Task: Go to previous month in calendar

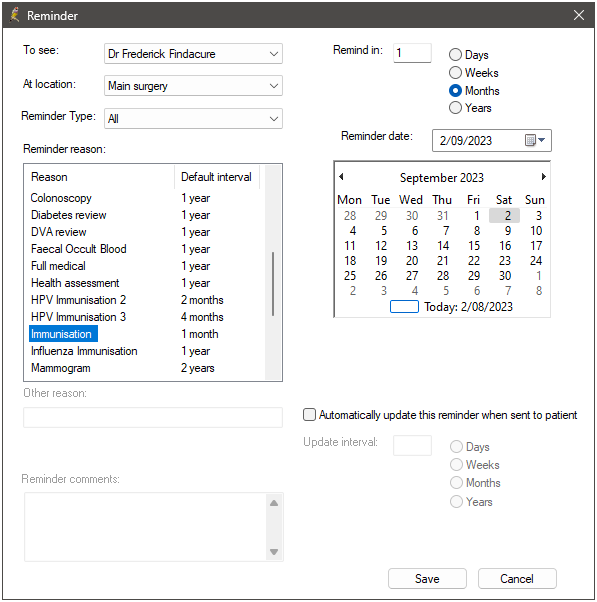Action: [341, 177]
